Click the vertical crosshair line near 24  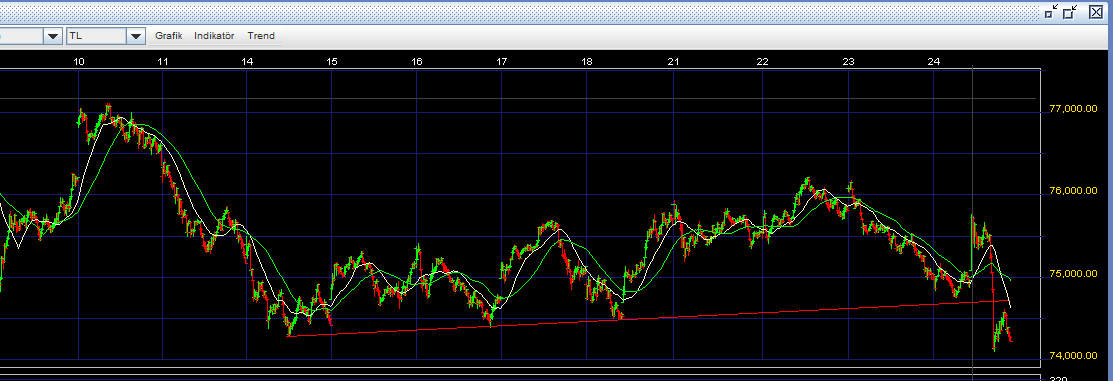point(972,220)
